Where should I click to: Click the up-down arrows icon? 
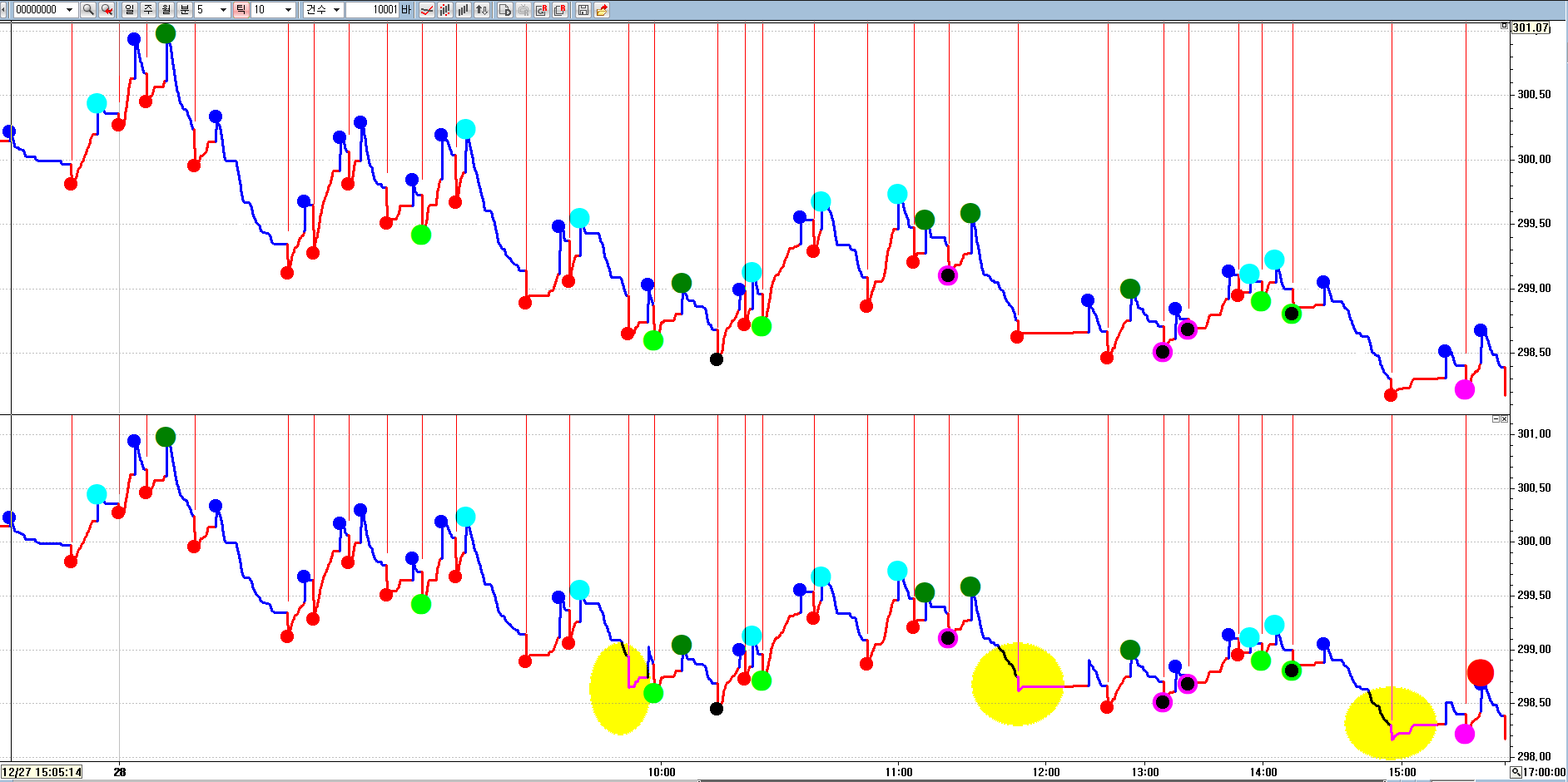(x=481, y=10)
